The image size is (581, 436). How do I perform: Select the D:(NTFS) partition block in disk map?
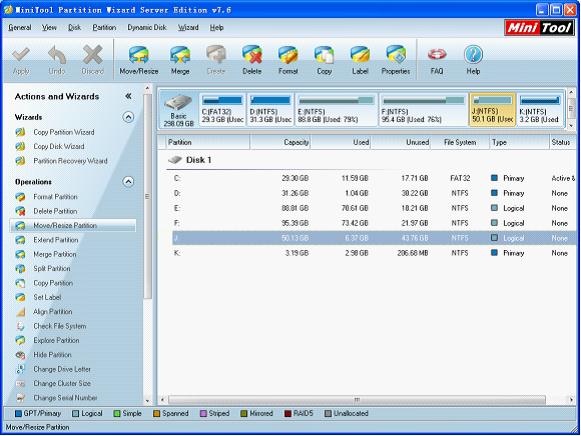click(x=270, y=110)
